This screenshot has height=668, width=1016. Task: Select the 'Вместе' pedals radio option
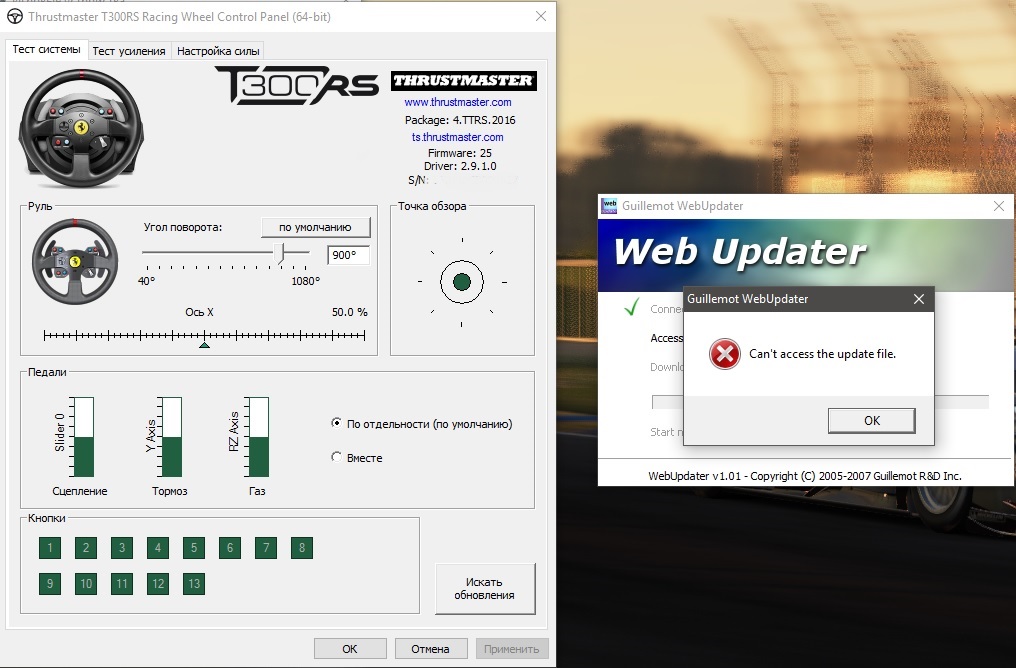tap(336, 458)
